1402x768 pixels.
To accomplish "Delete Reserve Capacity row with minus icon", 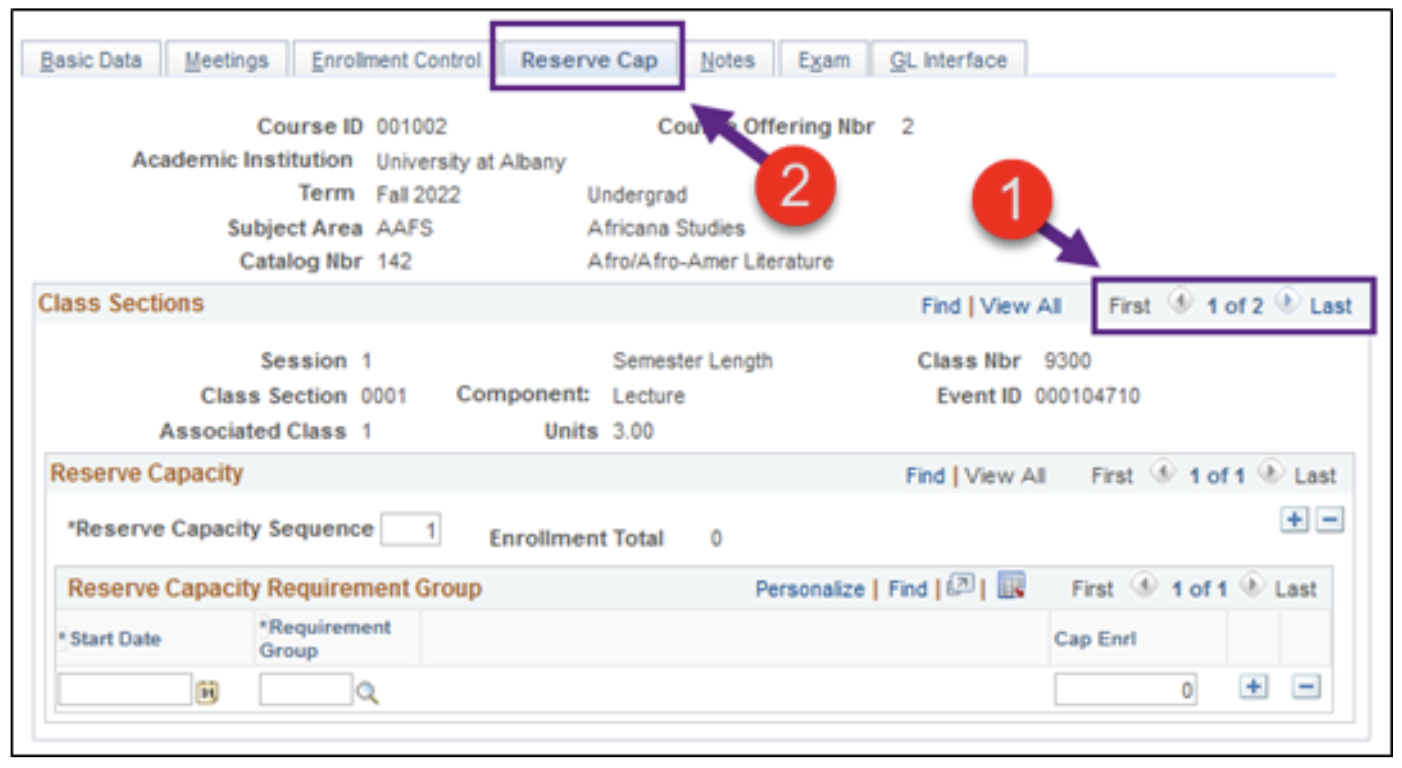I will point(1329,520).
